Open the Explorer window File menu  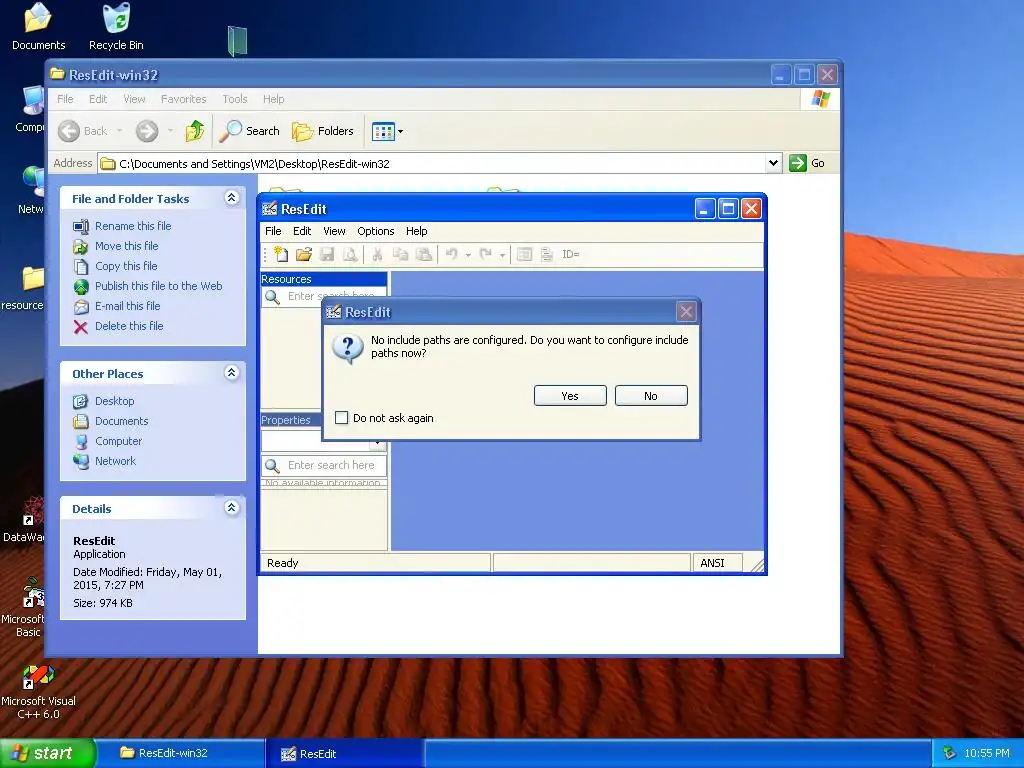[65, 99]
